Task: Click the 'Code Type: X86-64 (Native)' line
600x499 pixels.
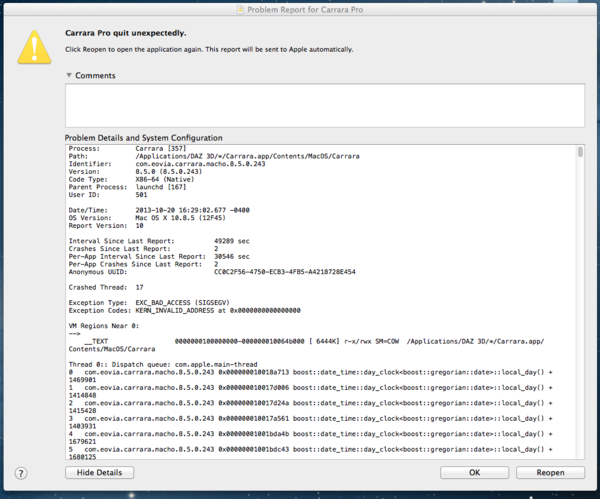Action: pyautogui.click(x=131, y=179)
